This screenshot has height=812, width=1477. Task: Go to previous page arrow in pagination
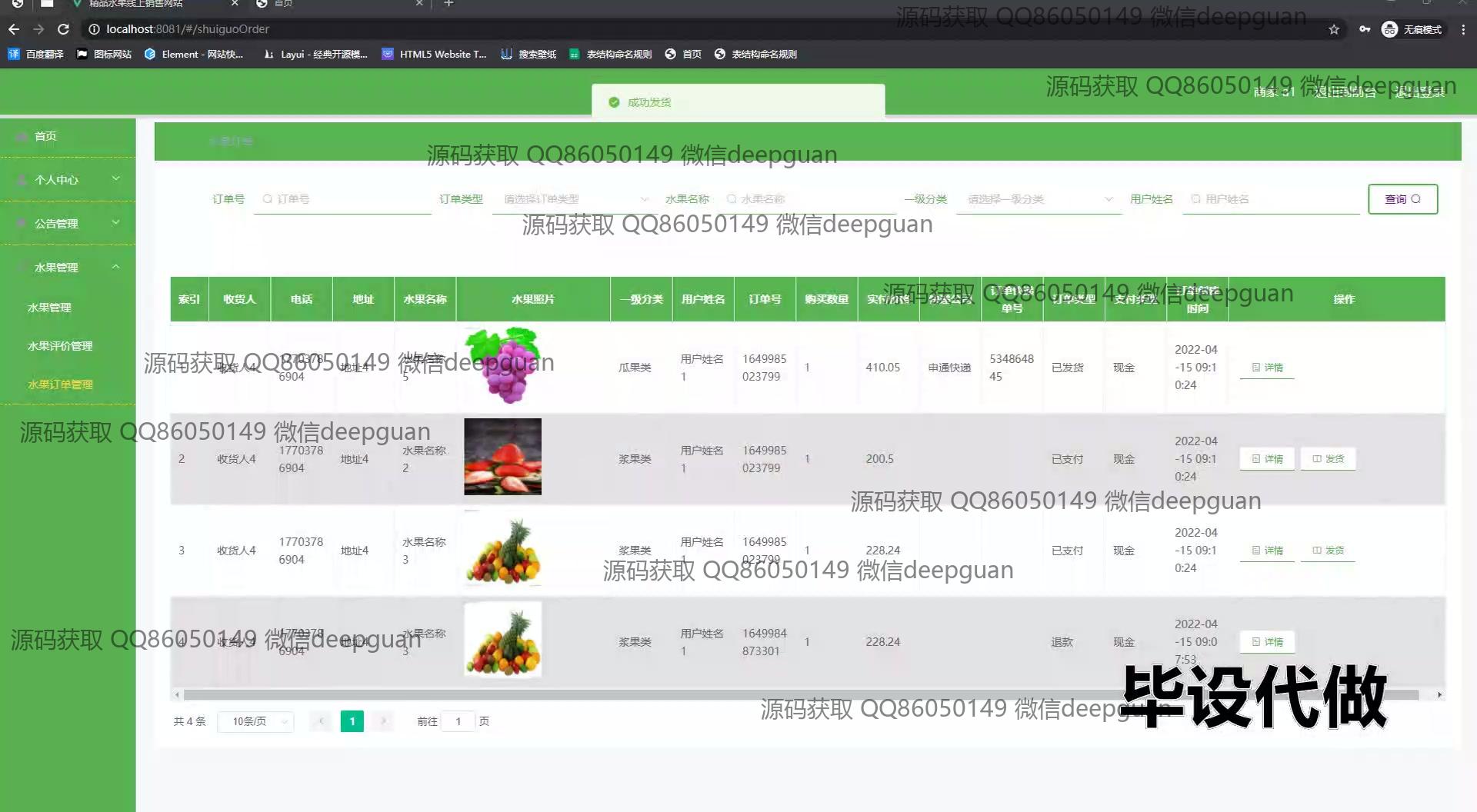click(321, 721)
